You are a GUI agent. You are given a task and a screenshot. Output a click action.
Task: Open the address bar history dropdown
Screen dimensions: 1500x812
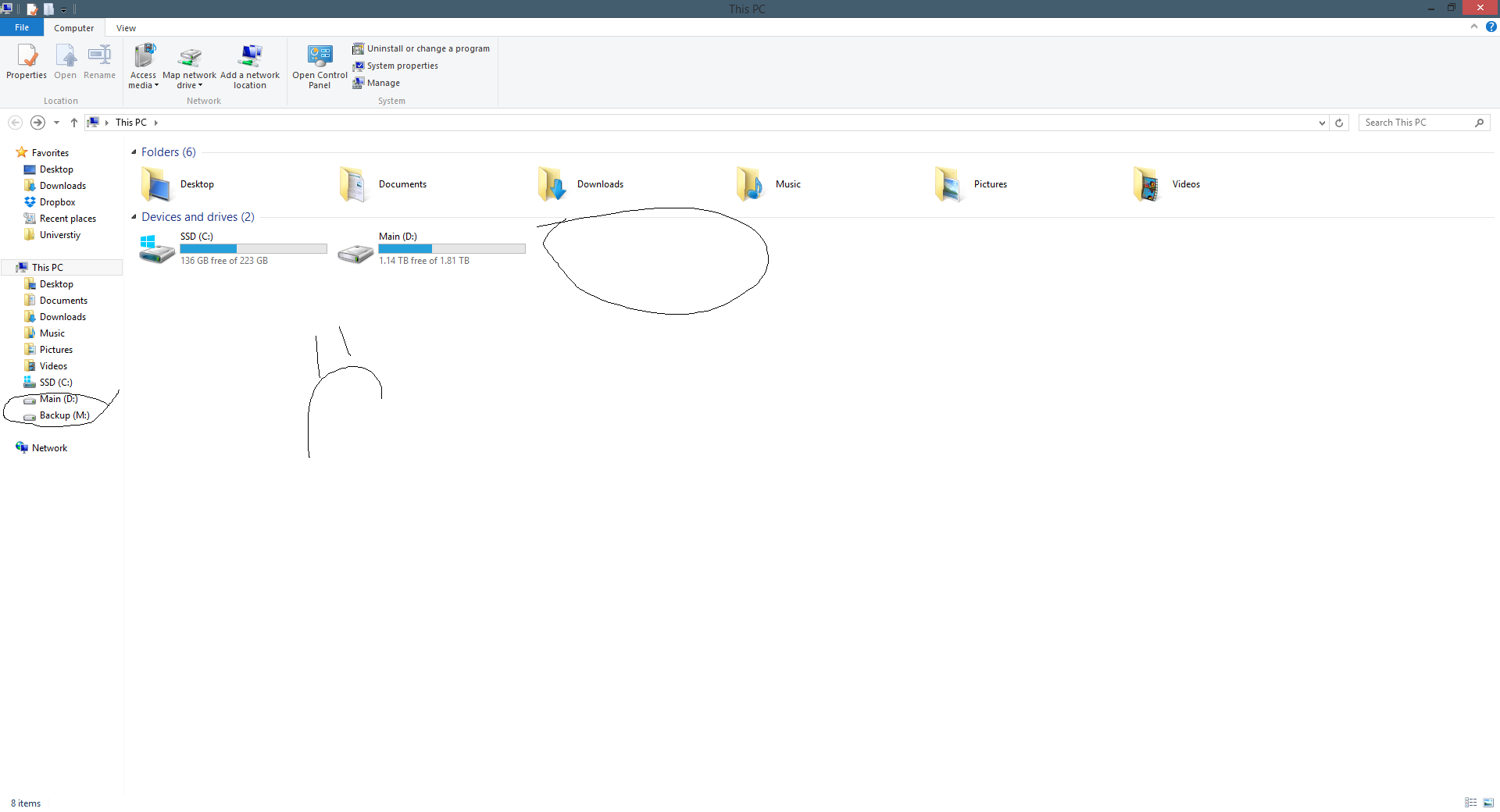[x=1322, y=123]
